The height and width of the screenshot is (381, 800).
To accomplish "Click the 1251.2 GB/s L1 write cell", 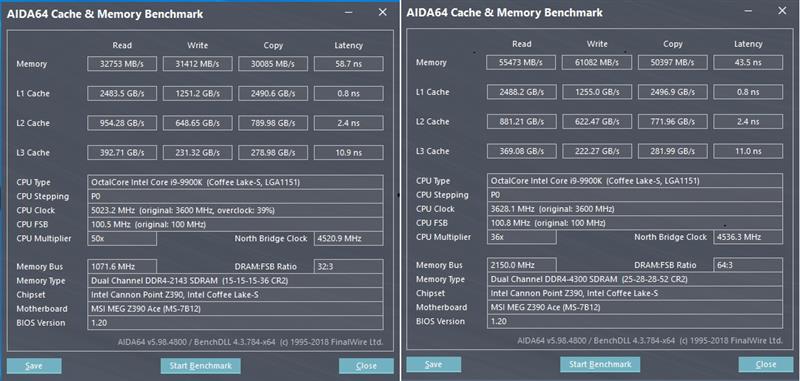I will coord(197,93).
